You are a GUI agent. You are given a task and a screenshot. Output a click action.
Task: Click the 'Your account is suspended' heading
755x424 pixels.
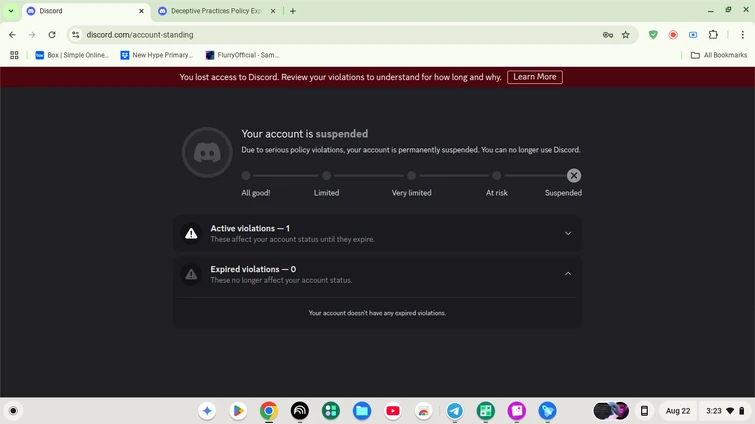304,134
